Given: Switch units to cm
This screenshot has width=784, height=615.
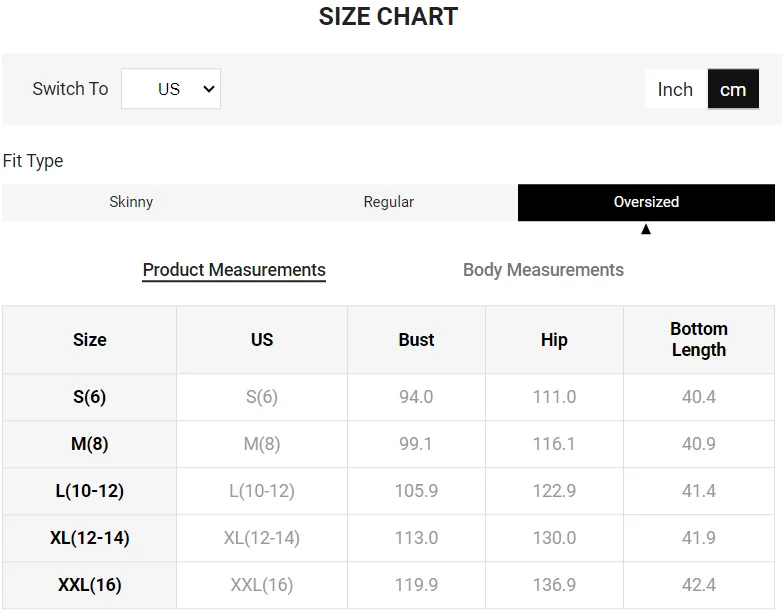Looking at the screenshot, I should pyautogui.click(x=733, y=89).
